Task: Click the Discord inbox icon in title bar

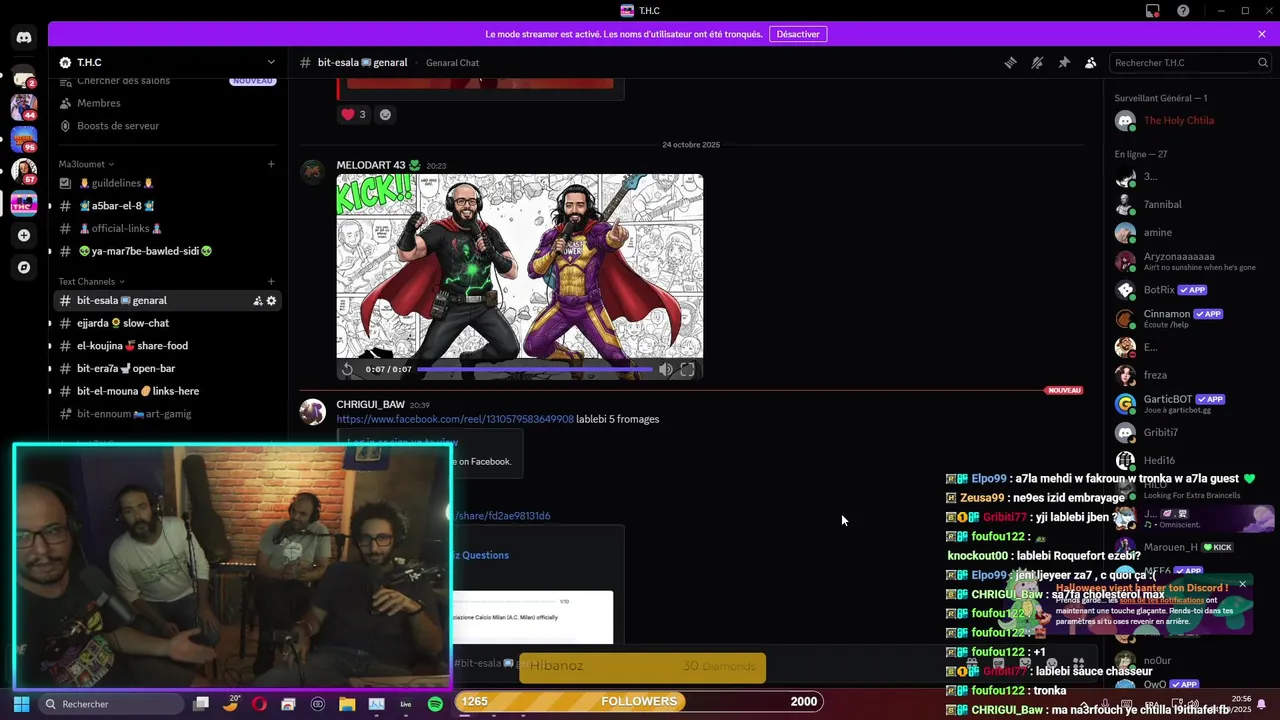Action: [x=1153, y=10]
